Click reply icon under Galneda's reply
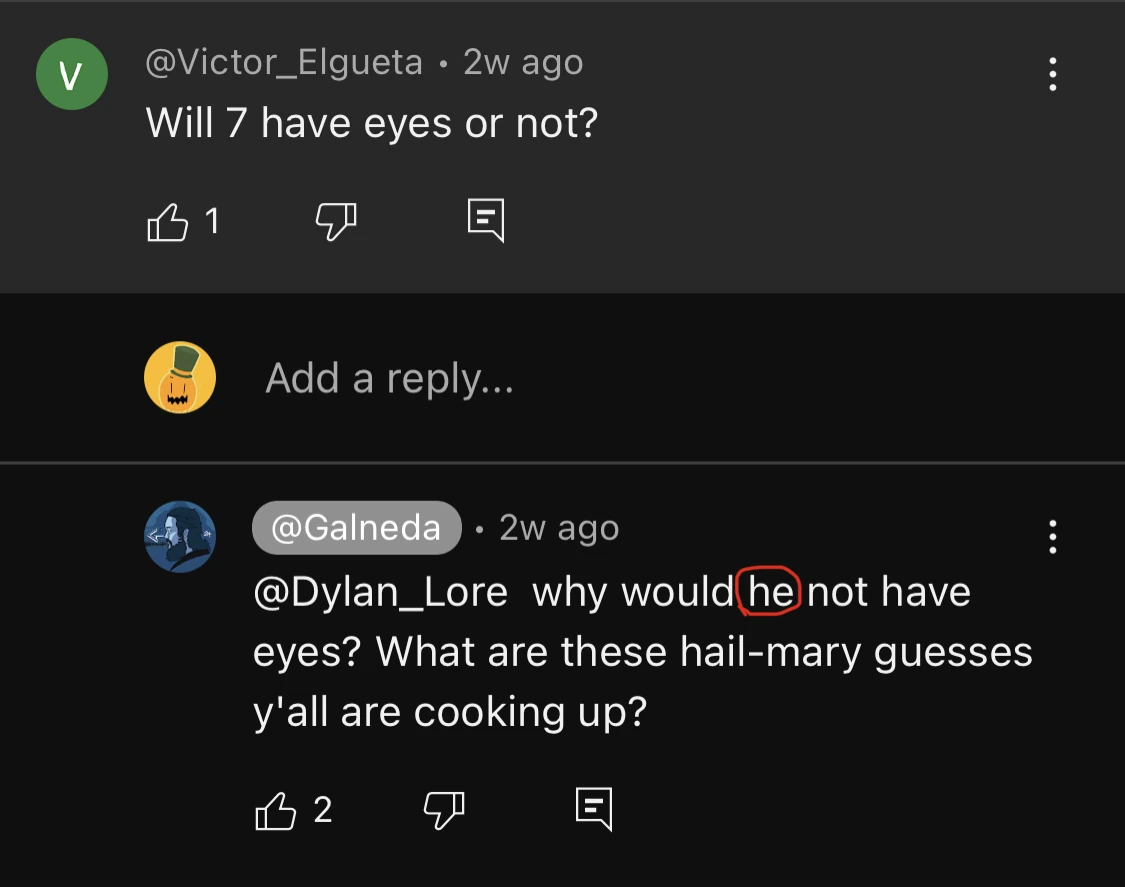 [594, 809]
